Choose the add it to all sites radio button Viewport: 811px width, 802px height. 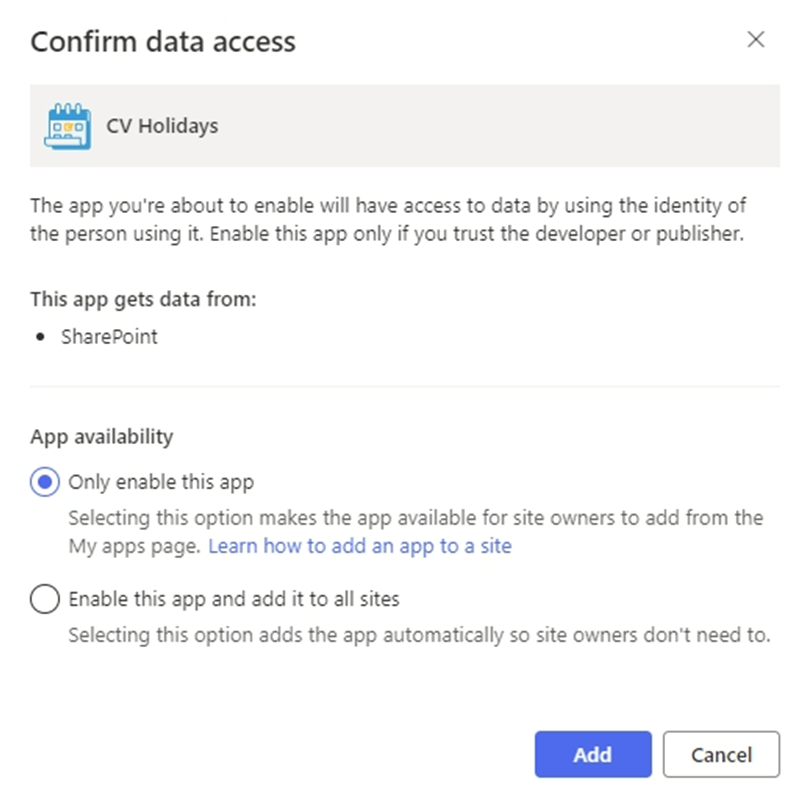click(44, 599)
